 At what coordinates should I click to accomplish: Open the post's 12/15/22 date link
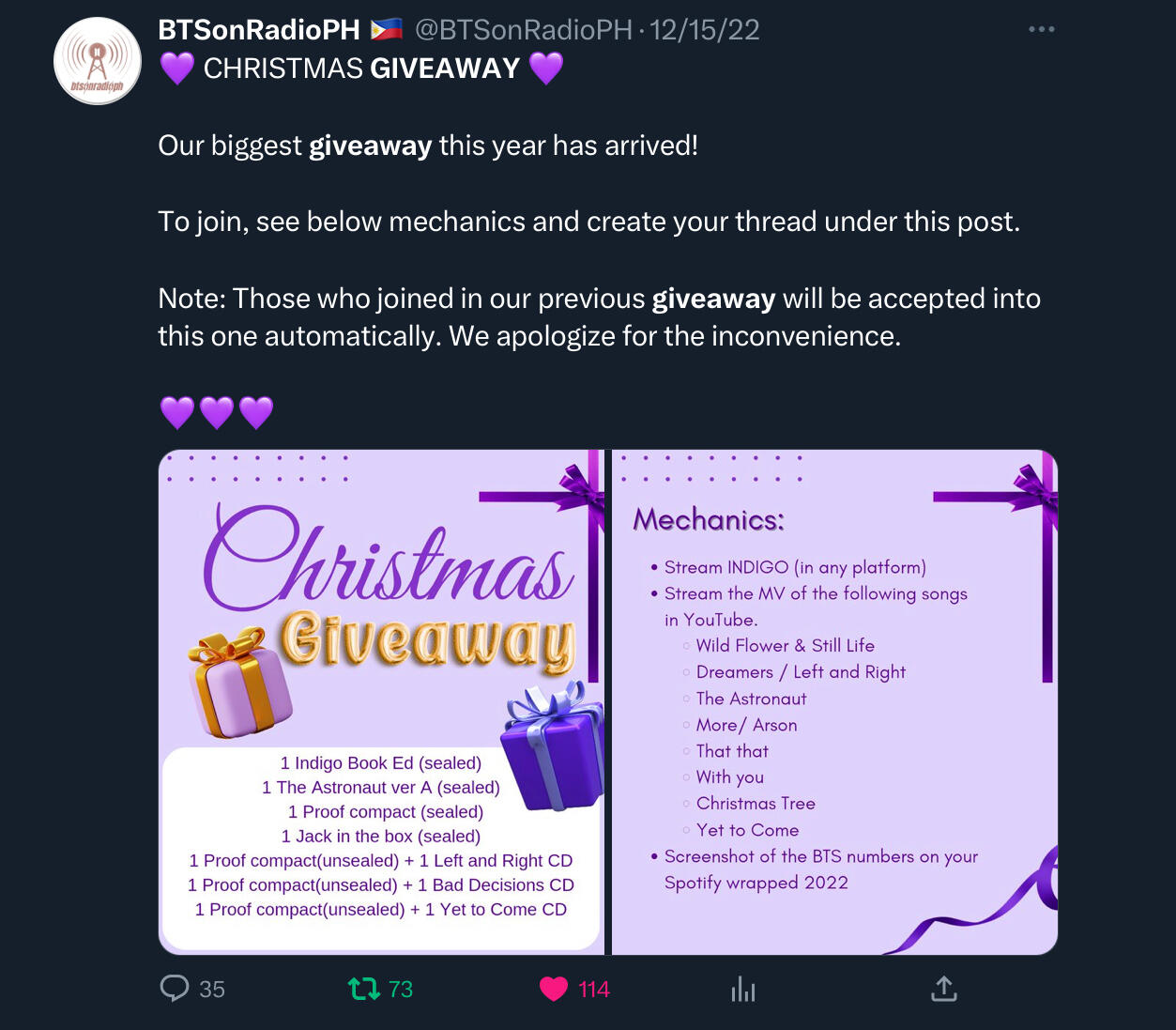pyautogui.click(x=705, y=30)
